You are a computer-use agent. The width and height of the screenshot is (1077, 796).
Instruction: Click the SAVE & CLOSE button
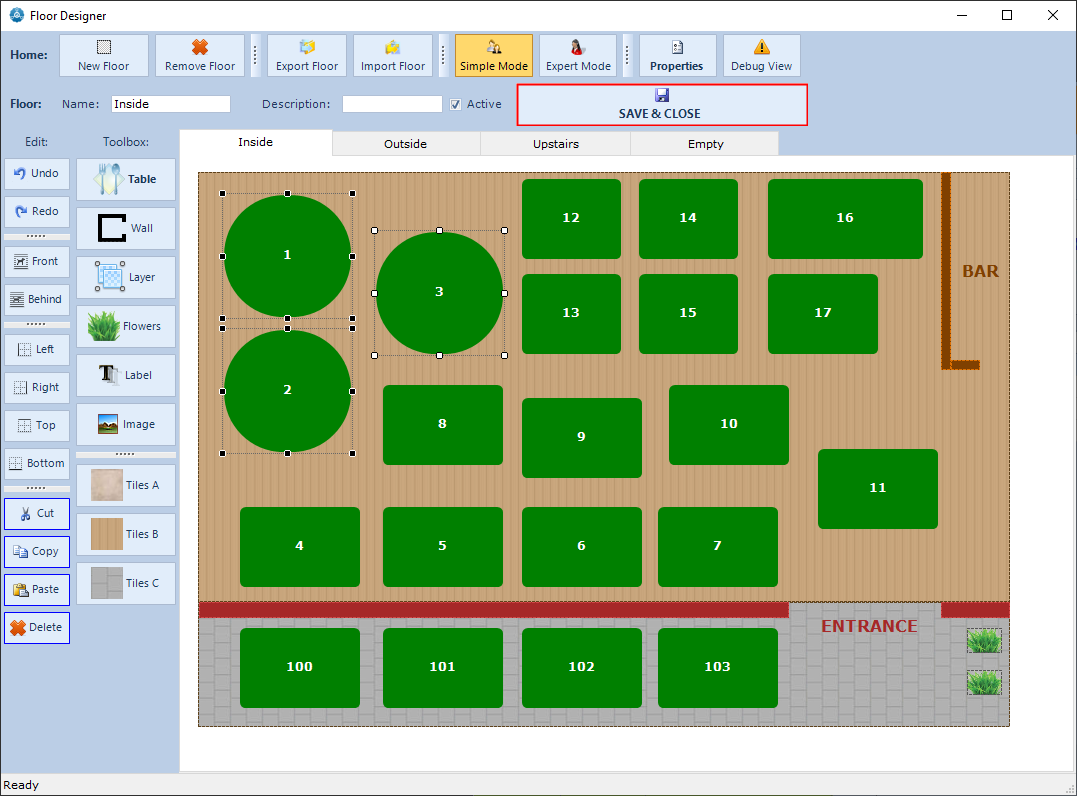pyautogui.click(x=661, y=105)
